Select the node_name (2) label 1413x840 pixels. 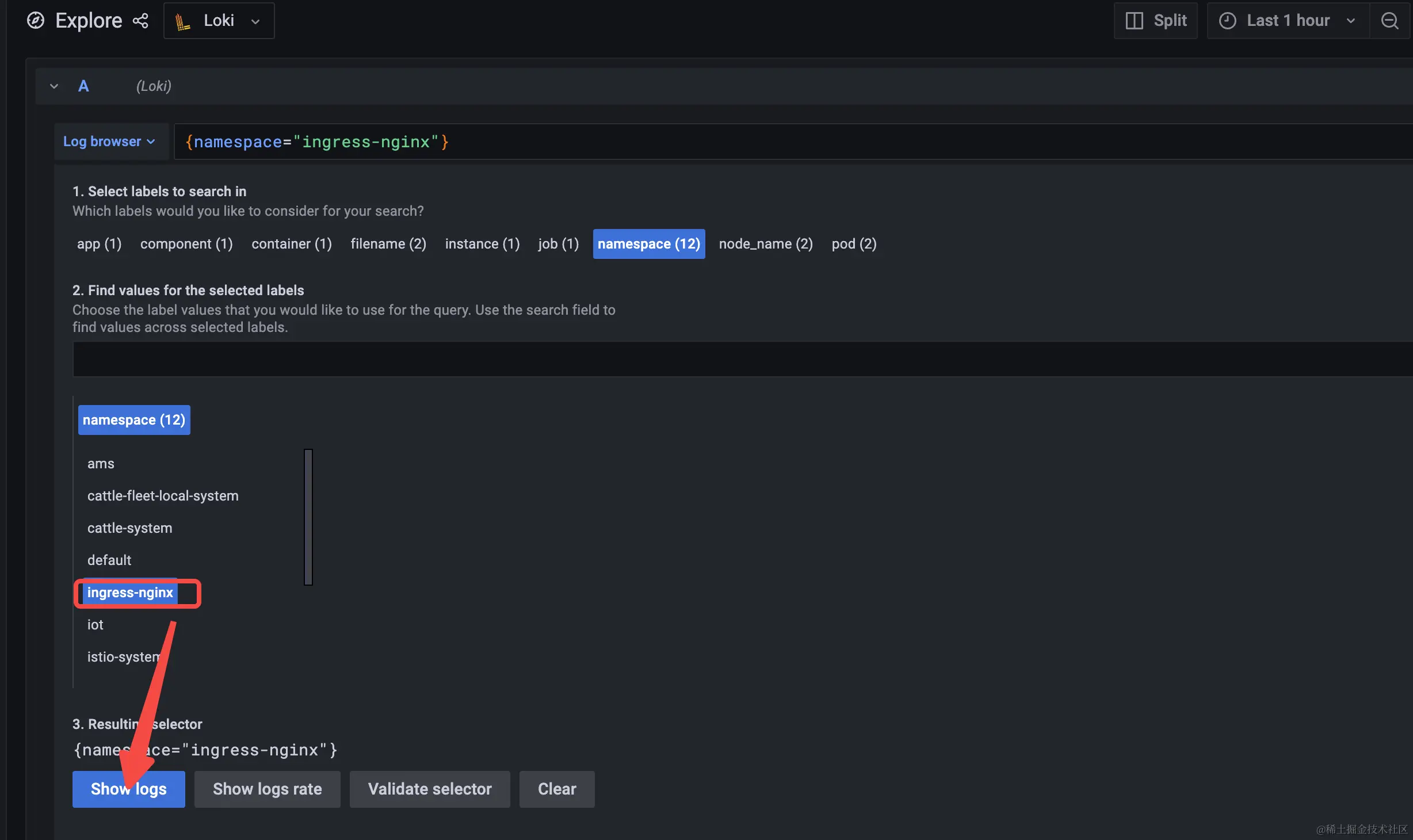pyautogui.click(x=766, y=244)
